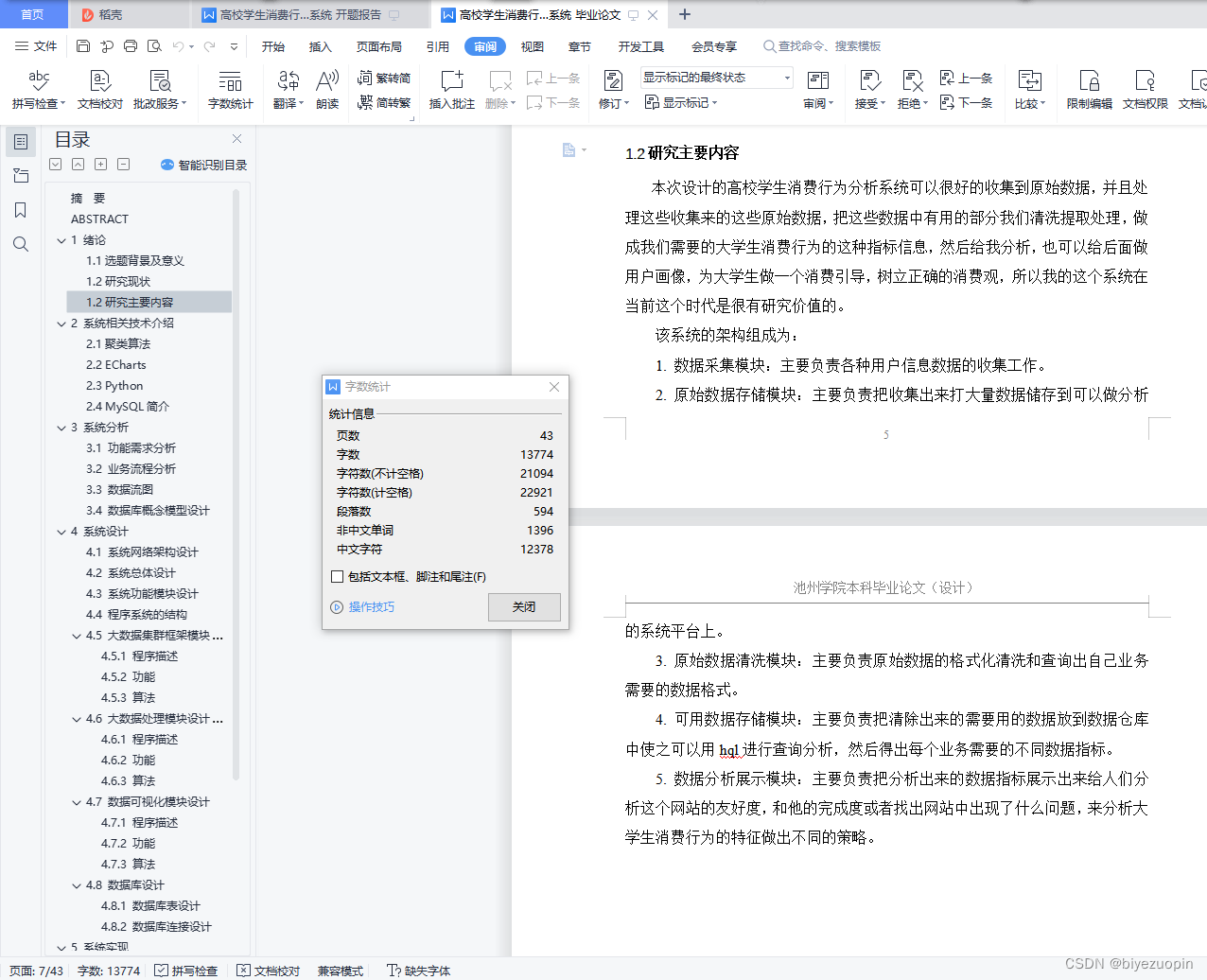Reject the revision (拒绝)
1207x980 pixels.
point(912,89)
